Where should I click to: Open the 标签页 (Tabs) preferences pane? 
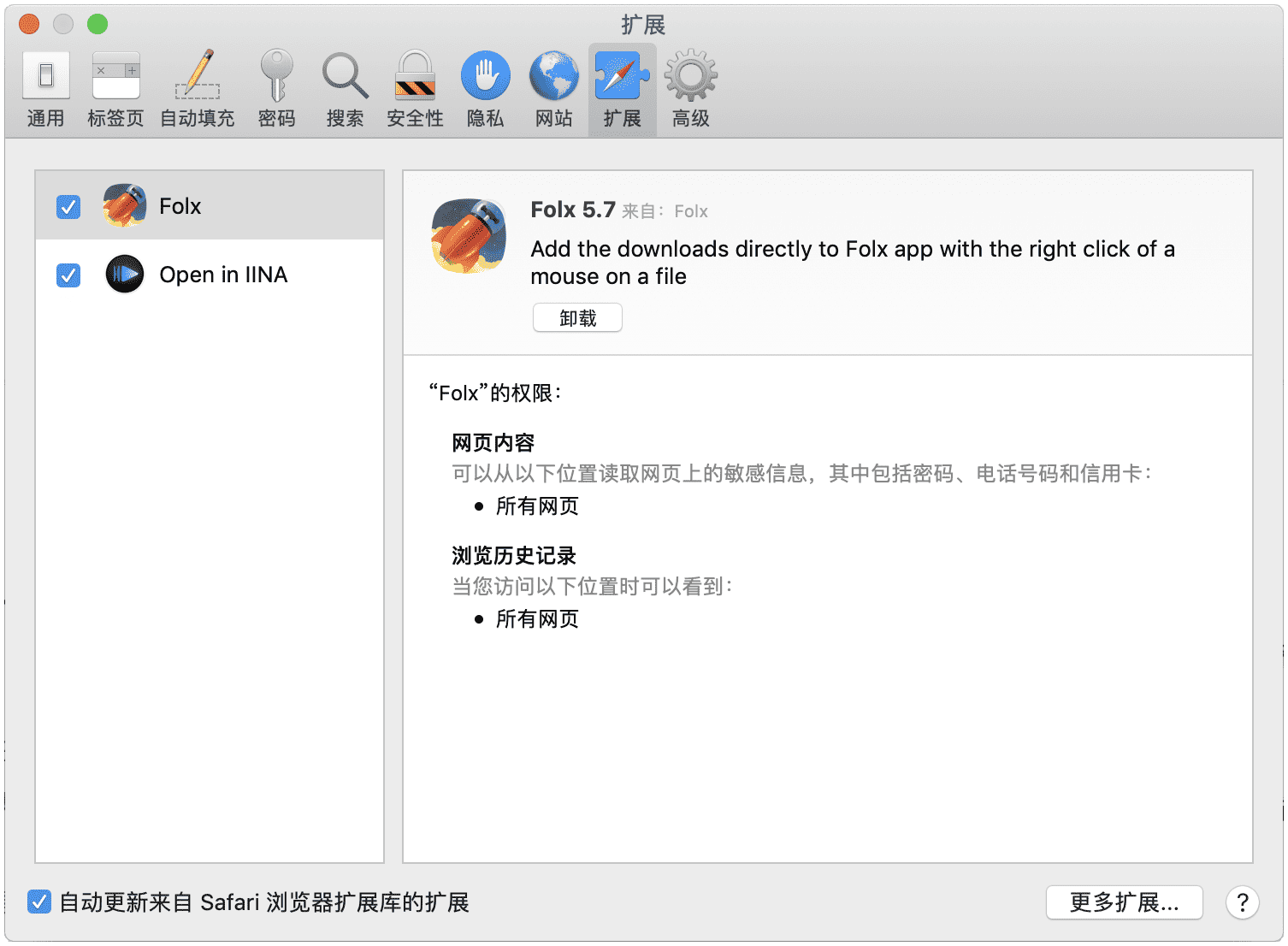115,91
